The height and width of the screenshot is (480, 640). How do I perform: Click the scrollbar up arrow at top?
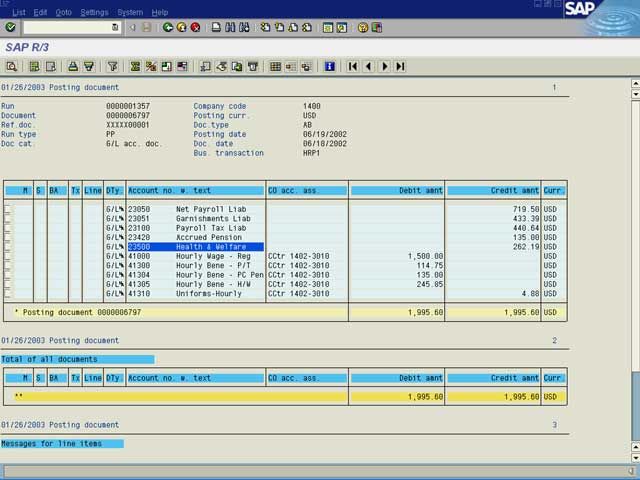636,83
